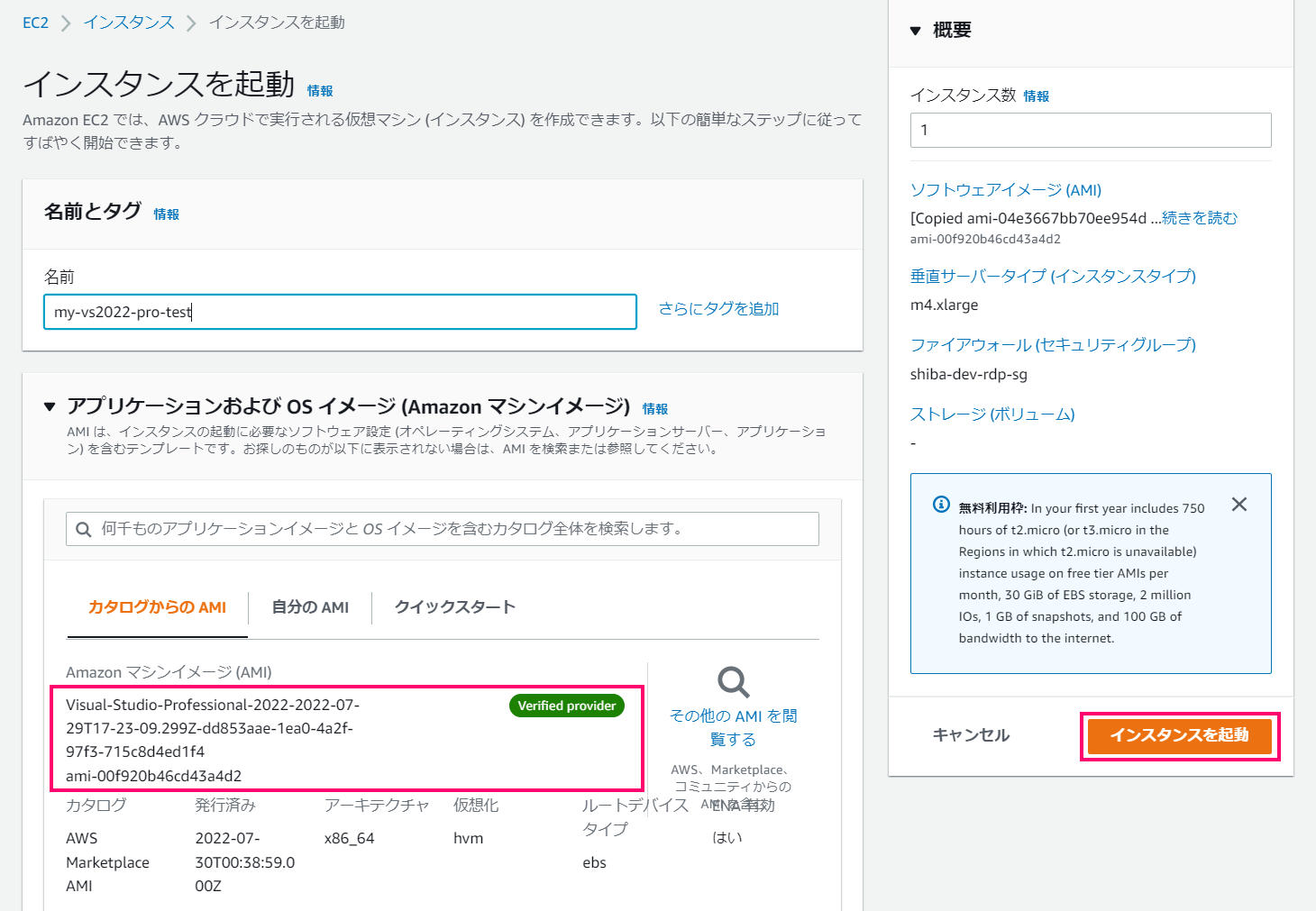Select AMI ID ami-00f920b46cd43a4d2 in catalog card
The height and width of the screenshot is (911, 1316).
point(153,776)
